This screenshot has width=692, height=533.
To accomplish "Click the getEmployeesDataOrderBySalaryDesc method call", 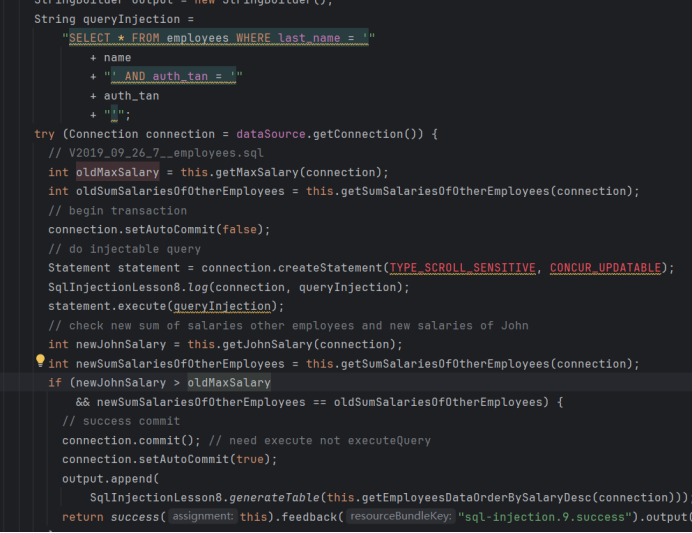I will 522,497.
